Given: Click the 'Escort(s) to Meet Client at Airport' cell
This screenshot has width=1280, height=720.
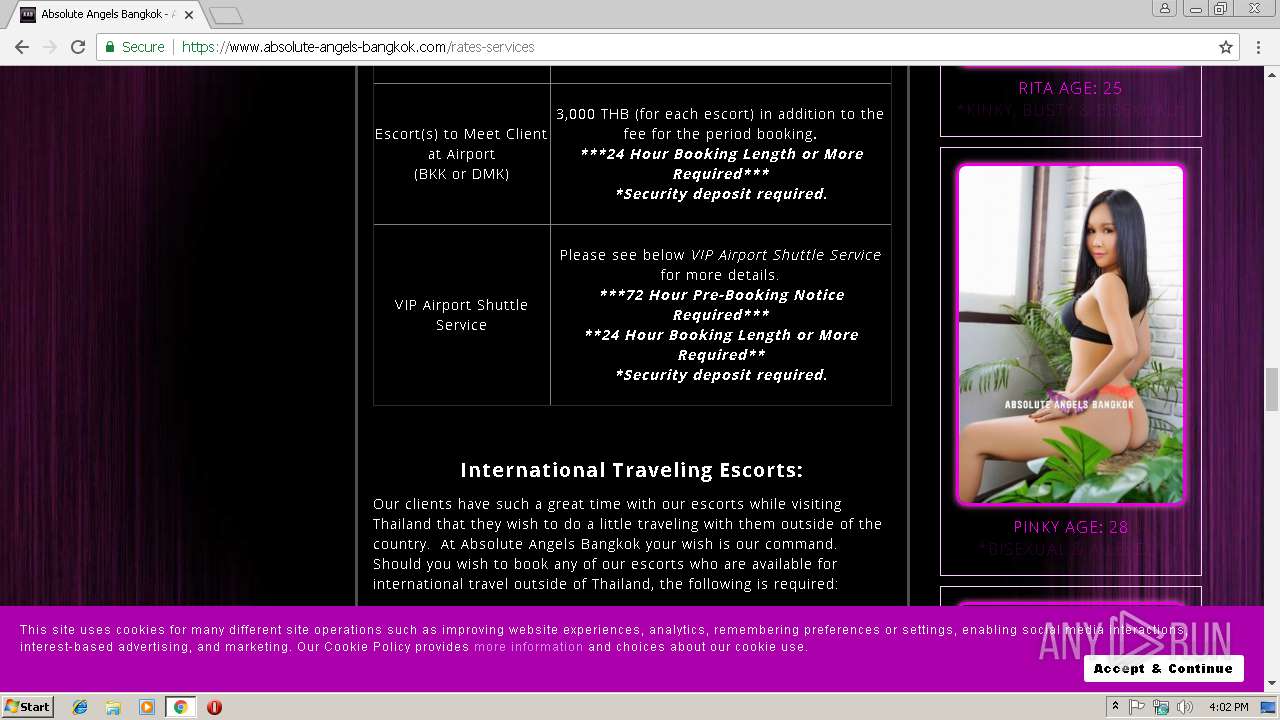Looking at the screenshot, I should (x=461, y=154).
